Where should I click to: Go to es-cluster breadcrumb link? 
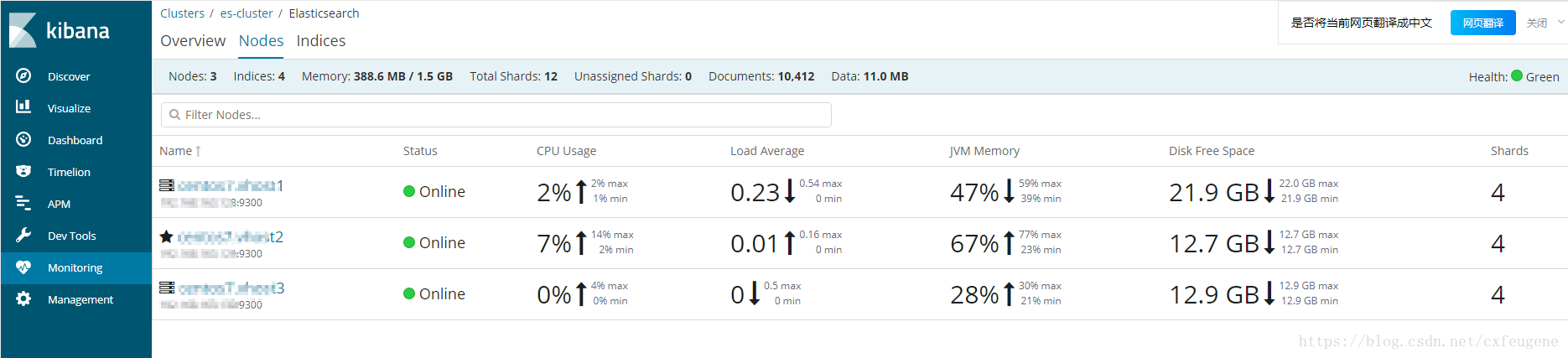click(x=247, y=13)
